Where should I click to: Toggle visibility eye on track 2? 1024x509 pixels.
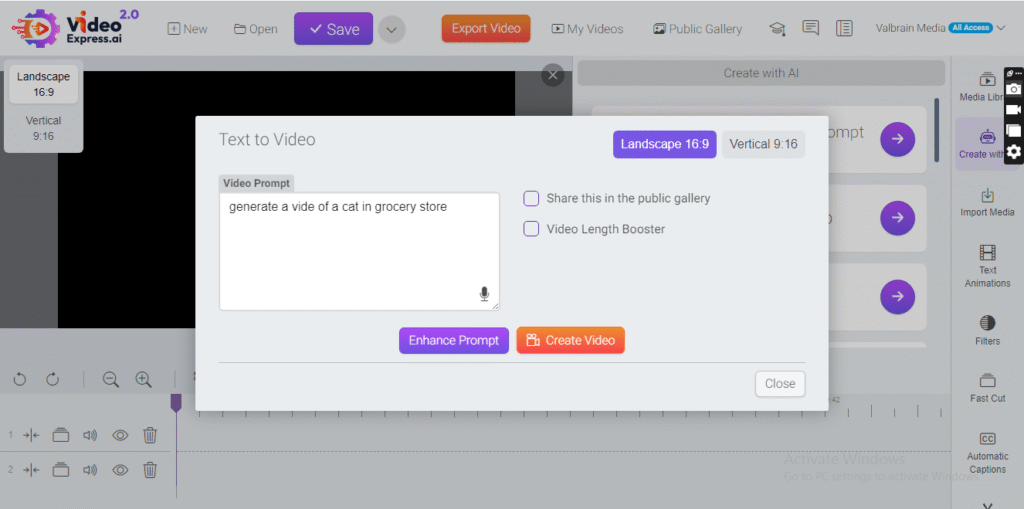click(x=120, y=470)
